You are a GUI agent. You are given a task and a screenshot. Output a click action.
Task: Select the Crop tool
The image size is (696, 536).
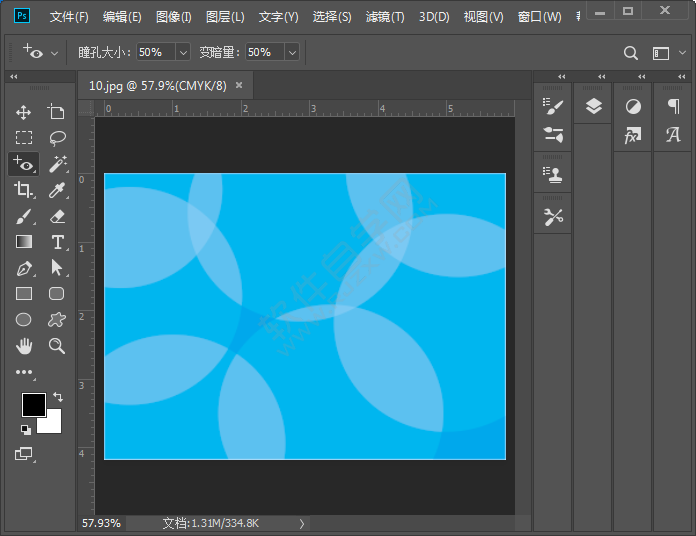click(x=24, y=190)
